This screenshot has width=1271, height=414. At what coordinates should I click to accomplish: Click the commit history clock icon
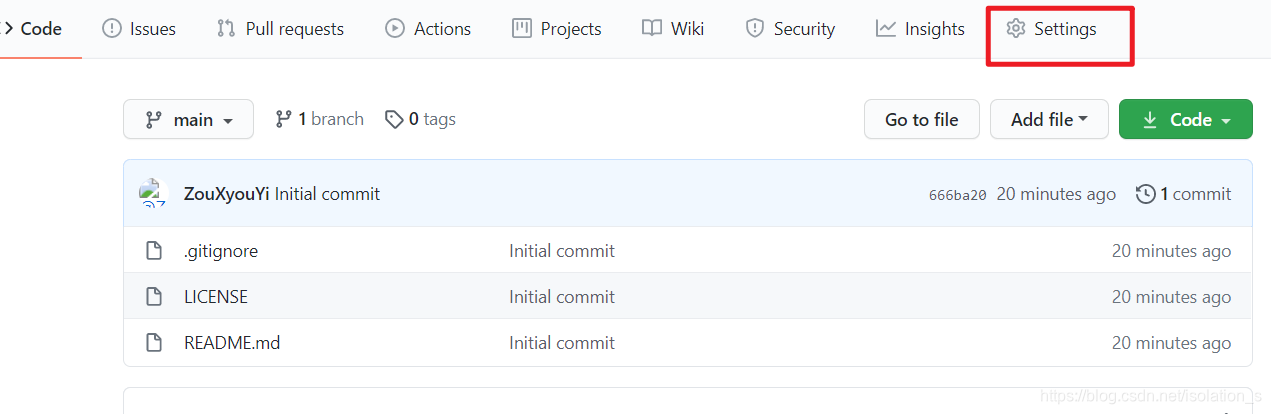coord(1146,194)
